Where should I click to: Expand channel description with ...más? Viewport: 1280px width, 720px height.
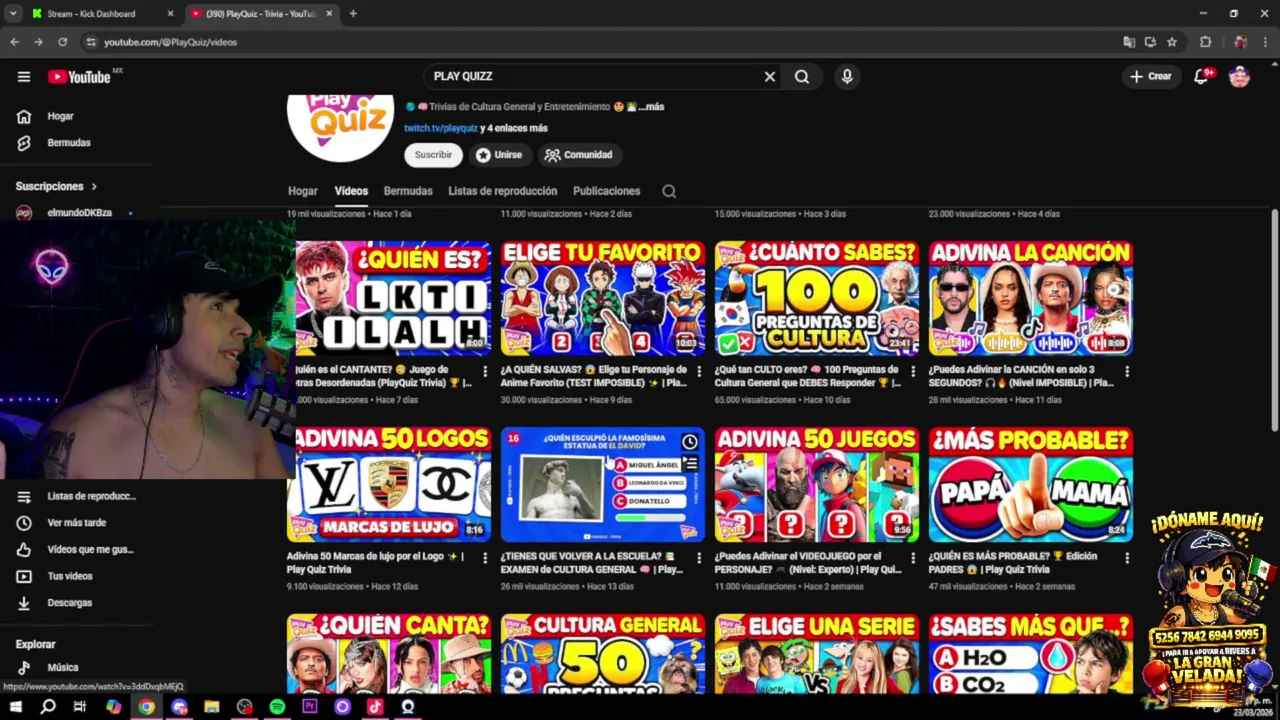[x=651, y=107]
